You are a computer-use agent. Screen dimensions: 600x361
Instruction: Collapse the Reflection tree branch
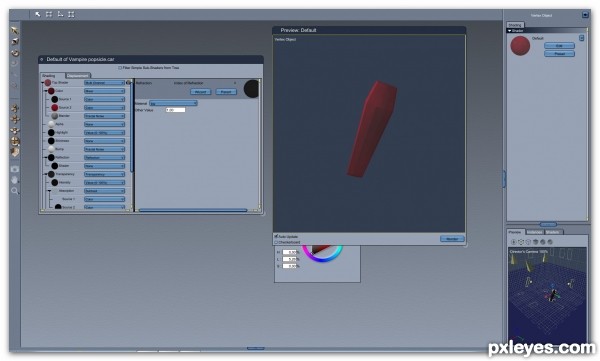point(46,157)
